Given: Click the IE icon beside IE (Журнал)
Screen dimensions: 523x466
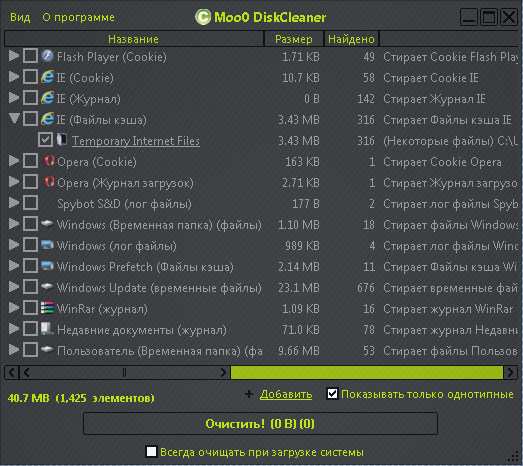Looking at the screenshot, I should click(47, 98).
